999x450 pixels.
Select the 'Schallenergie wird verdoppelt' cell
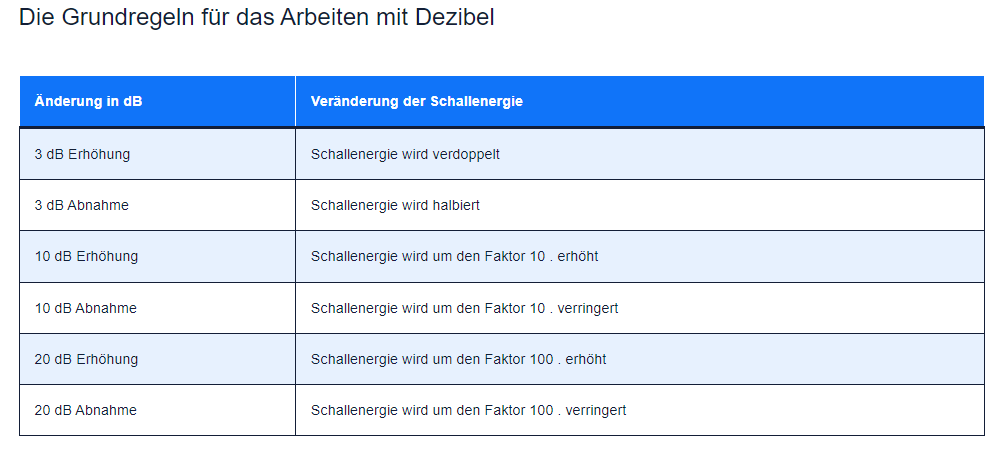406,154
